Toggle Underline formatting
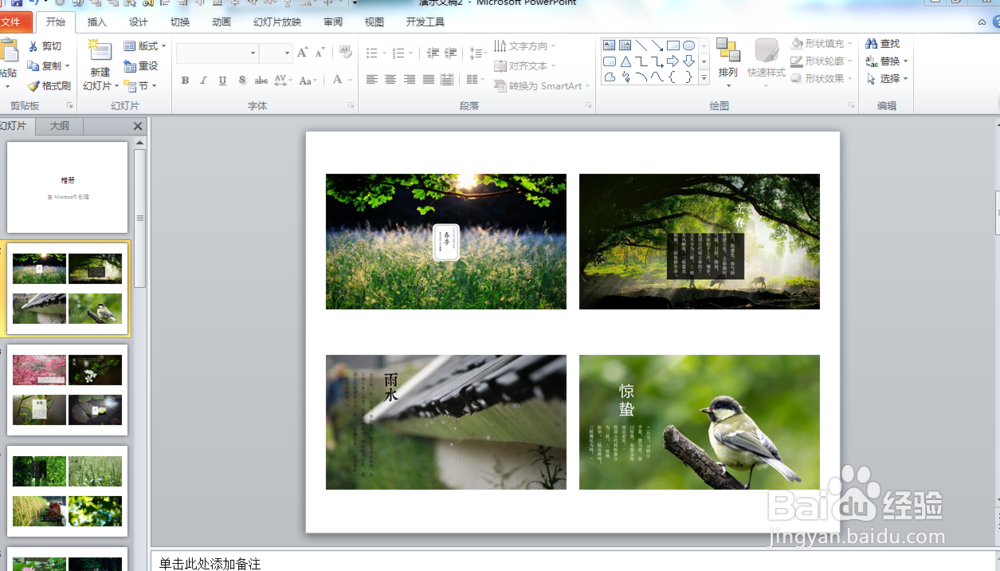The image size is (1000, 571). 222,80
